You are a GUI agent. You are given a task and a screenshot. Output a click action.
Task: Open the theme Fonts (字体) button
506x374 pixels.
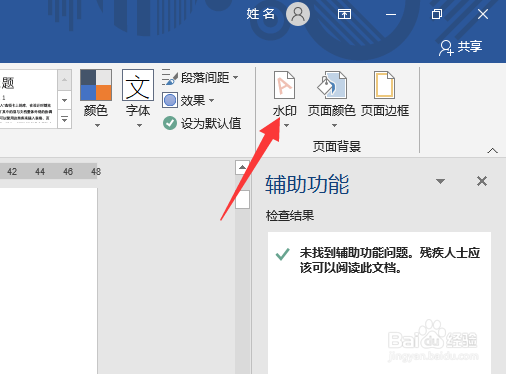tap(138, 85)
